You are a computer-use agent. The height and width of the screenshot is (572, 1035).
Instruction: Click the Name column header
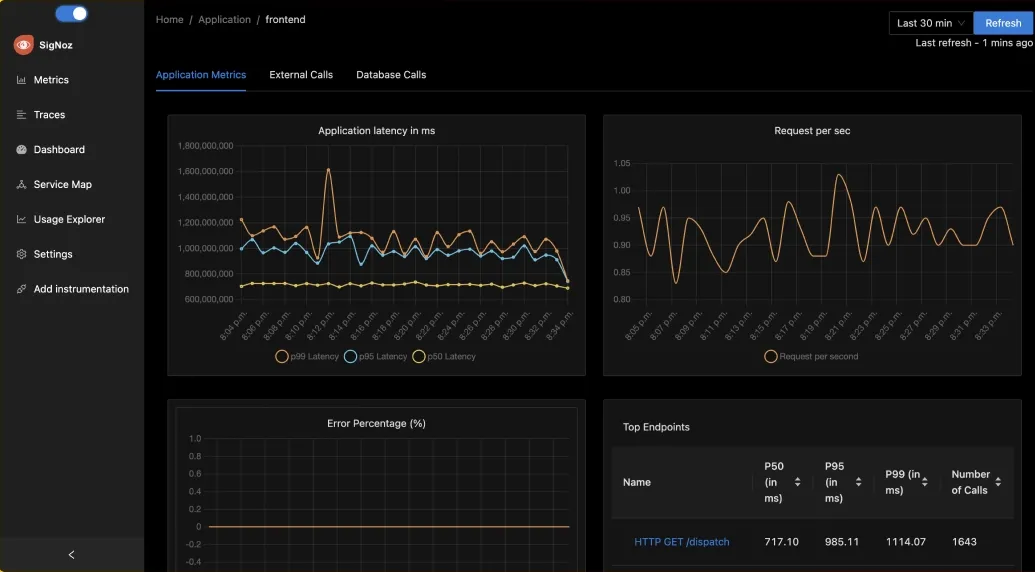pyautogui.click(x=637, y=482)
